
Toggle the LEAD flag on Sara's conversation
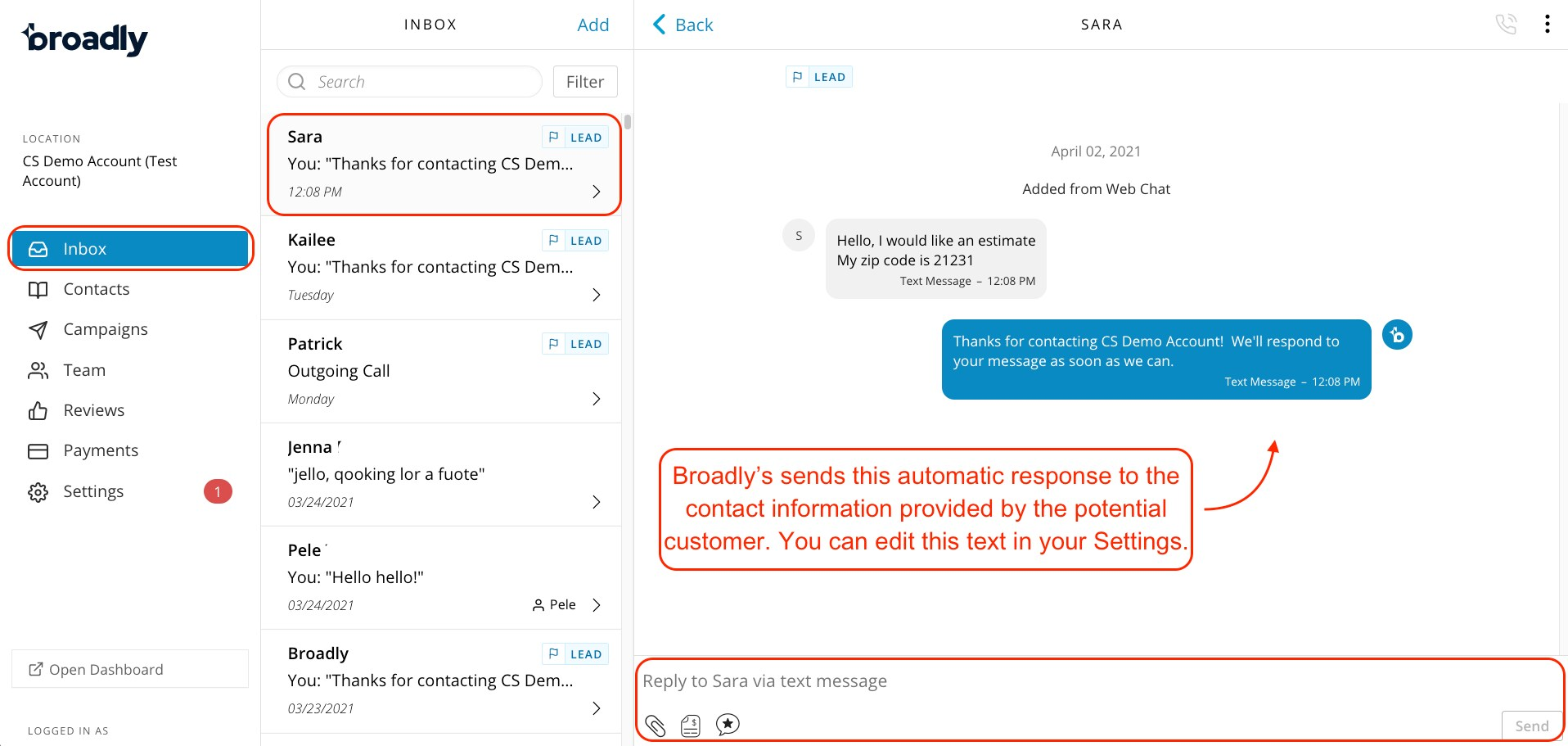[x=575, y=137]
